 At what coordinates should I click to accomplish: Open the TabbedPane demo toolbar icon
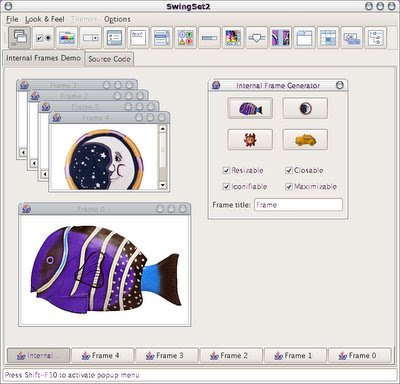tap(304, 38)
